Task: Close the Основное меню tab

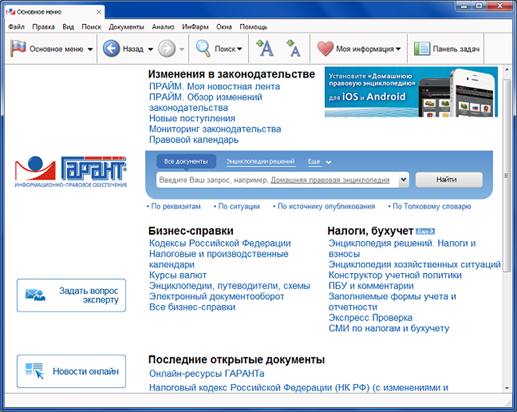Action: point(99,12)
